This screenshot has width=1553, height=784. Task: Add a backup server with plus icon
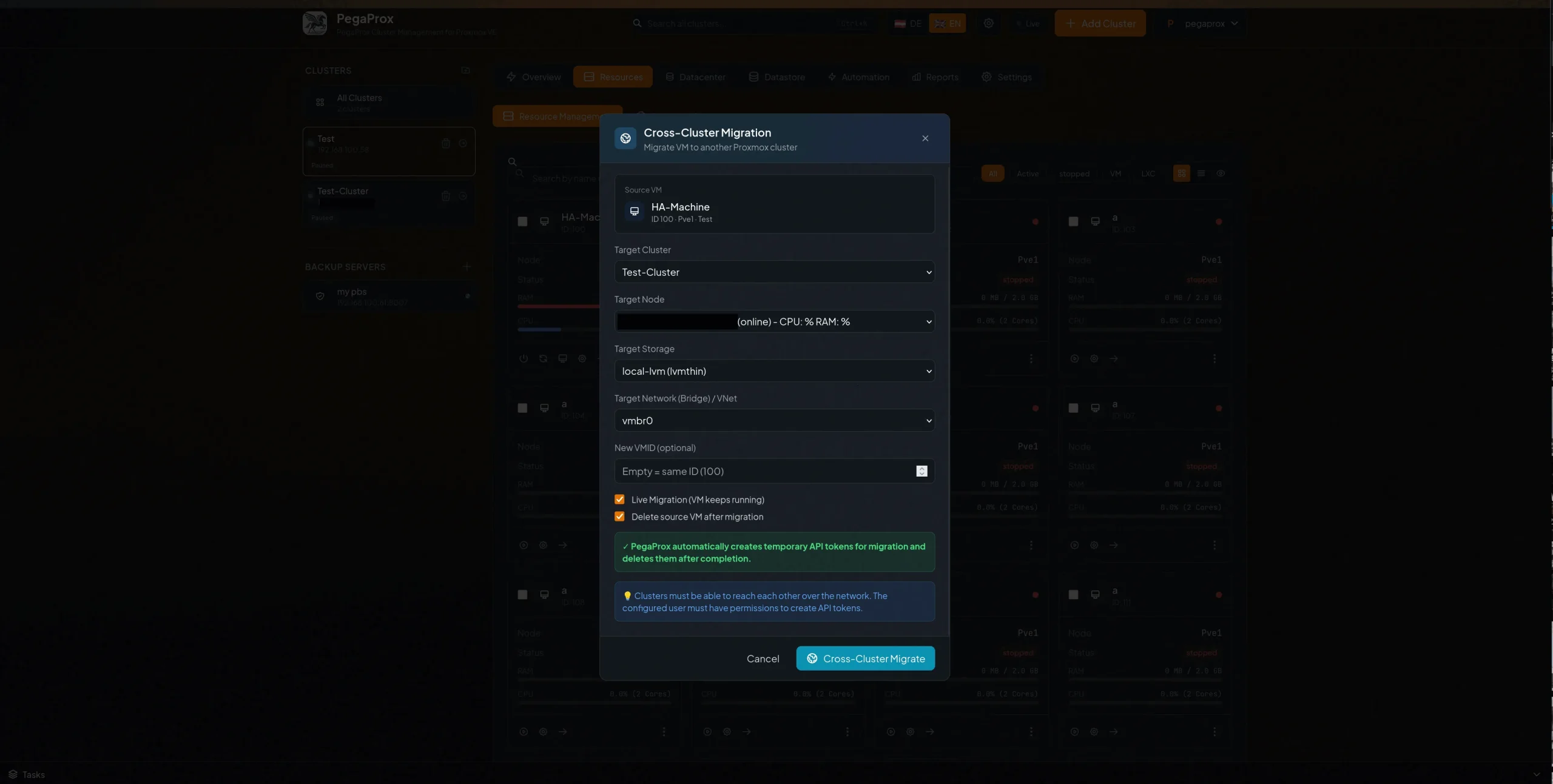point(467,266)
